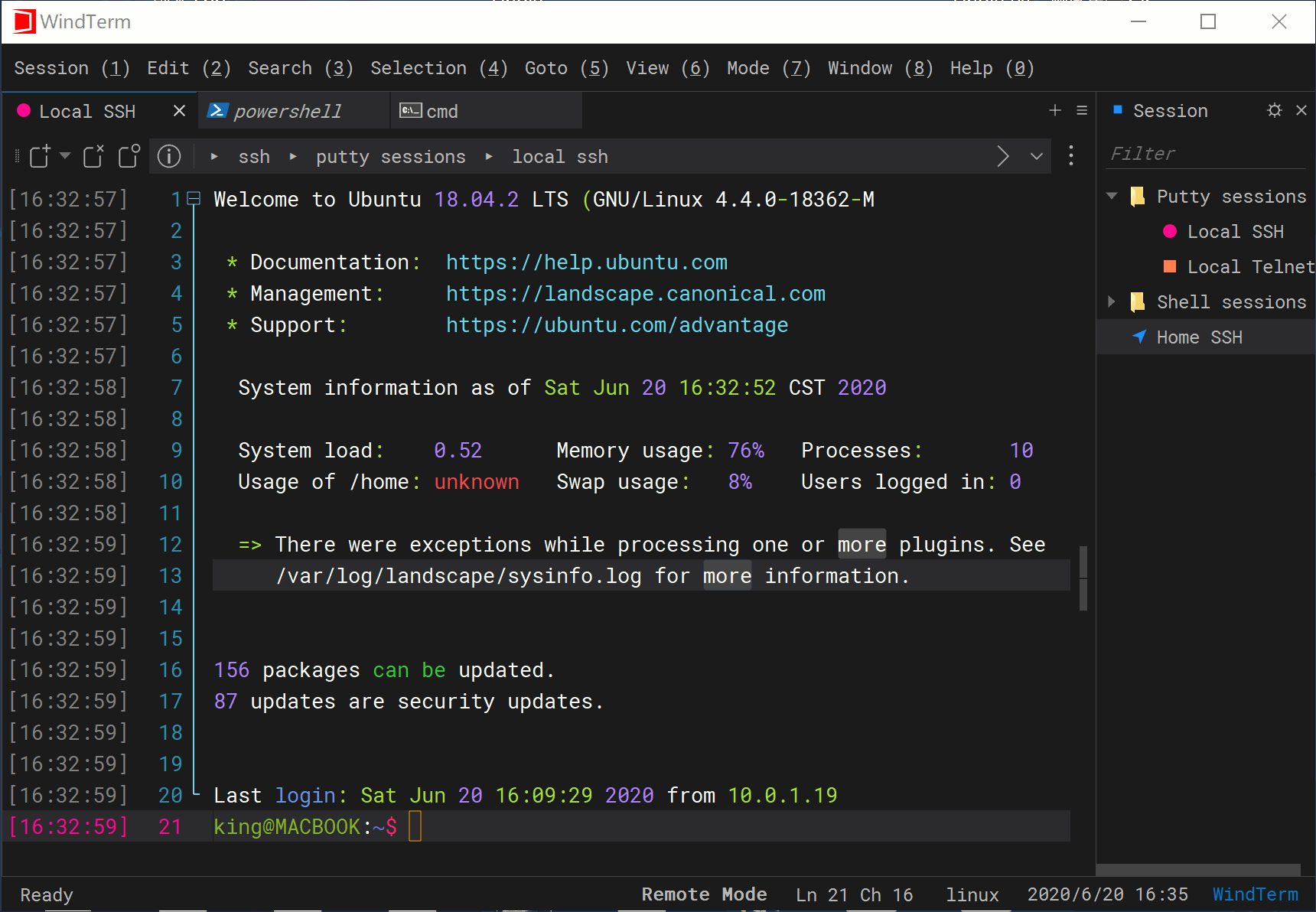
Task: Open the Help menu
Action: 992,68
